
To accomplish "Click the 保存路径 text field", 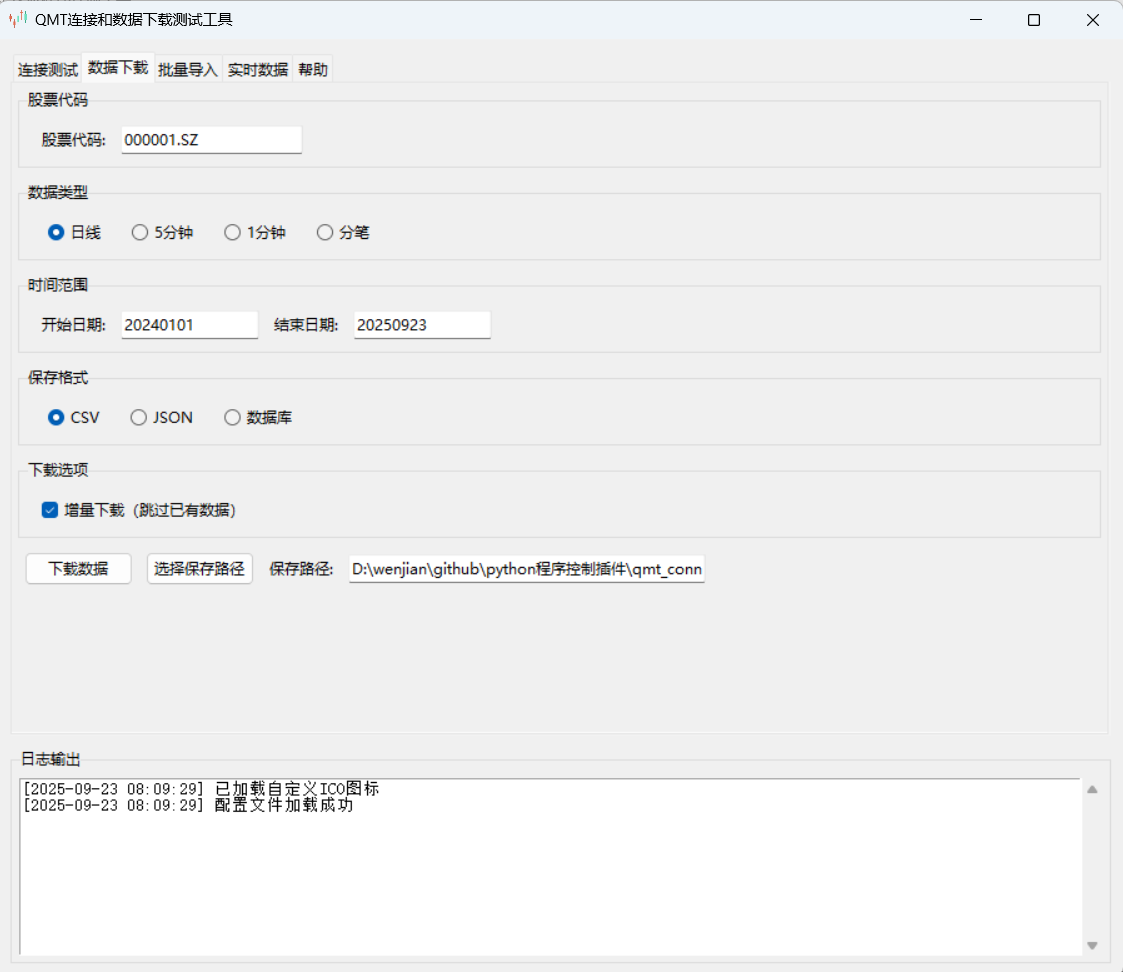I will point(526,569).
